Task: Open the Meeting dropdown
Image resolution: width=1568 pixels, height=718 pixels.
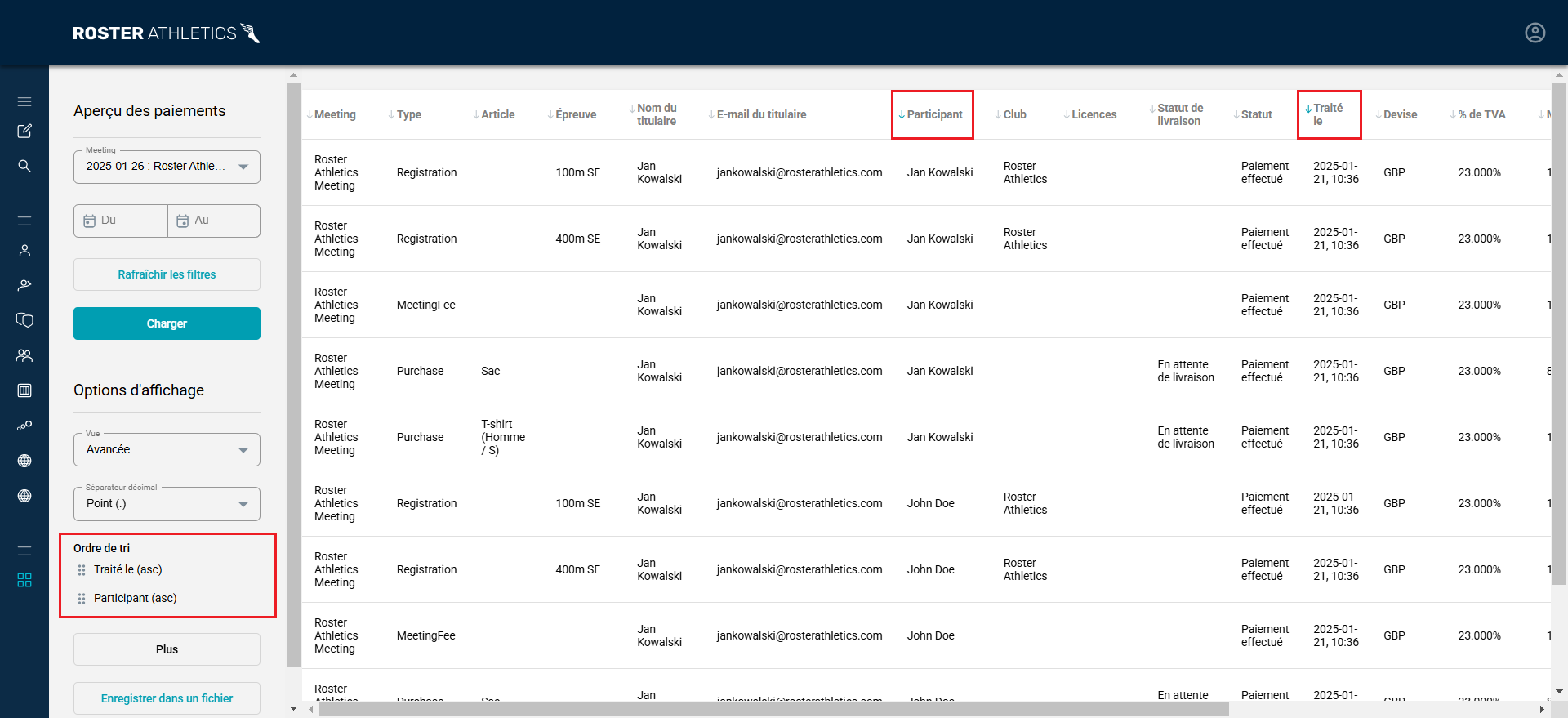Action: (167, 167)
